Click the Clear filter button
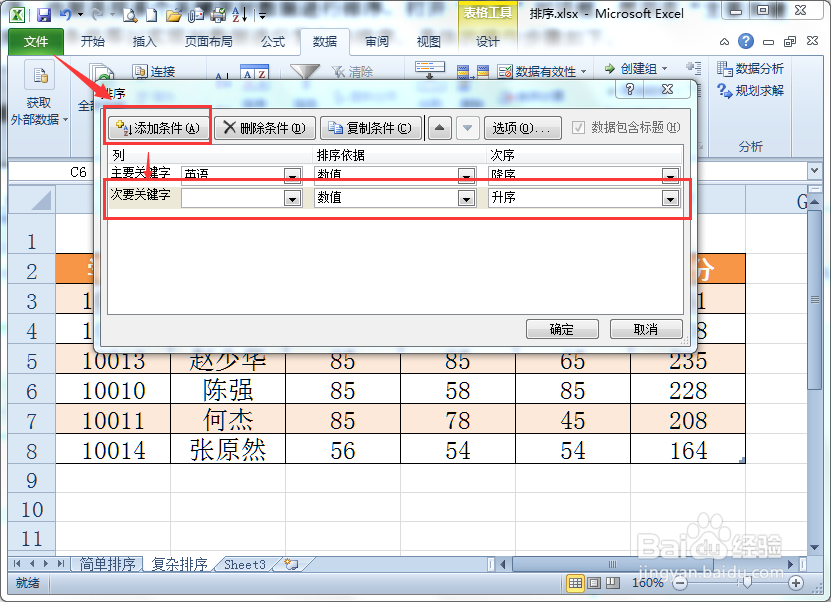This screenshot has width=831, height=602. coord(352,71)
